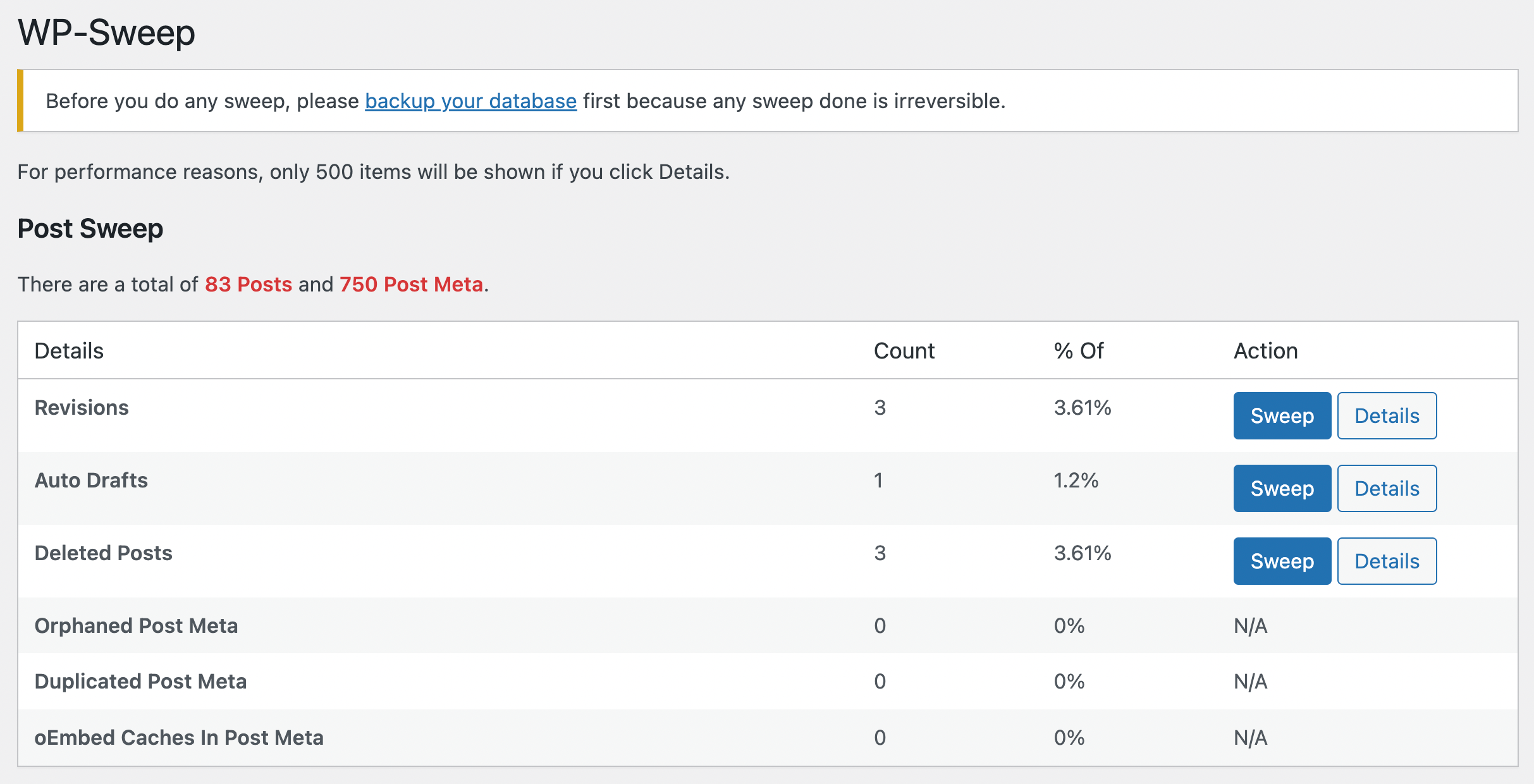The width and height of the screenshot is (1534, 784).
Task: Click the 750 Post Meta red text
Action: click(411, 285)
